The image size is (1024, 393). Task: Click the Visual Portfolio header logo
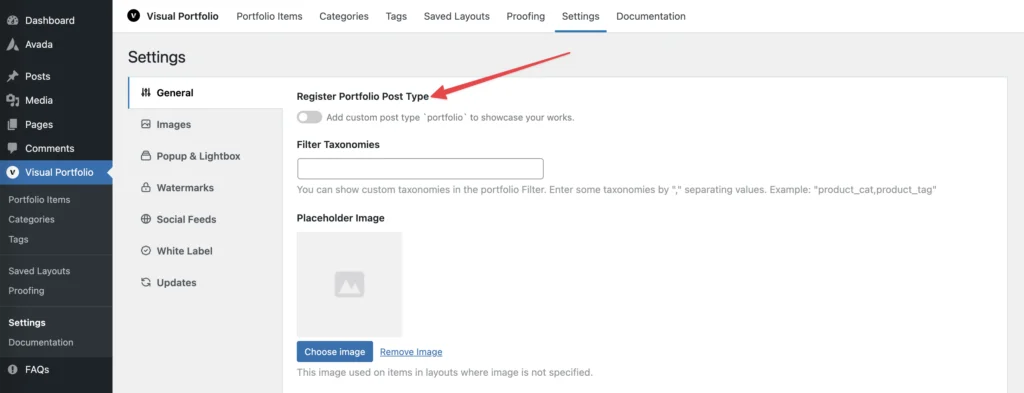pos(134,16)
